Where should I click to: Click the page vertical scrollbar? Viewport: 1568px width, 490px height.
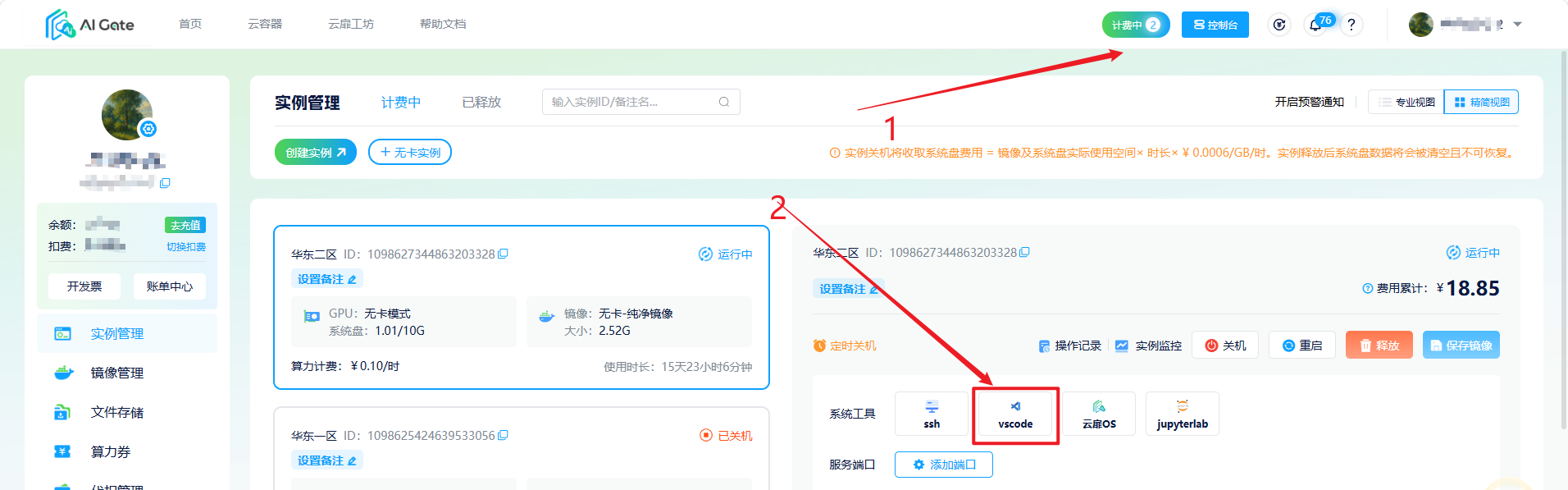pyautogui.click(x=1564, y=238)
